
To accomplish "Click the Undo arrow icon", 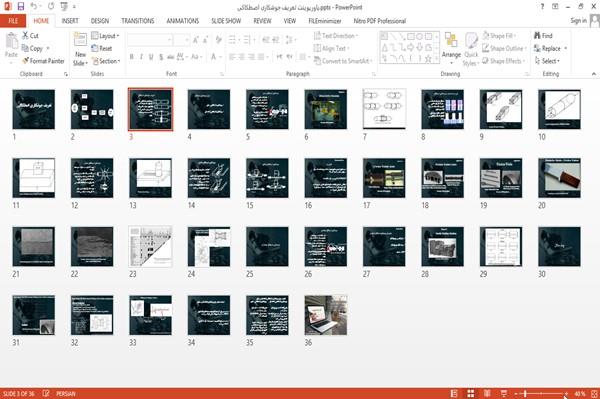I will (34, 7).
